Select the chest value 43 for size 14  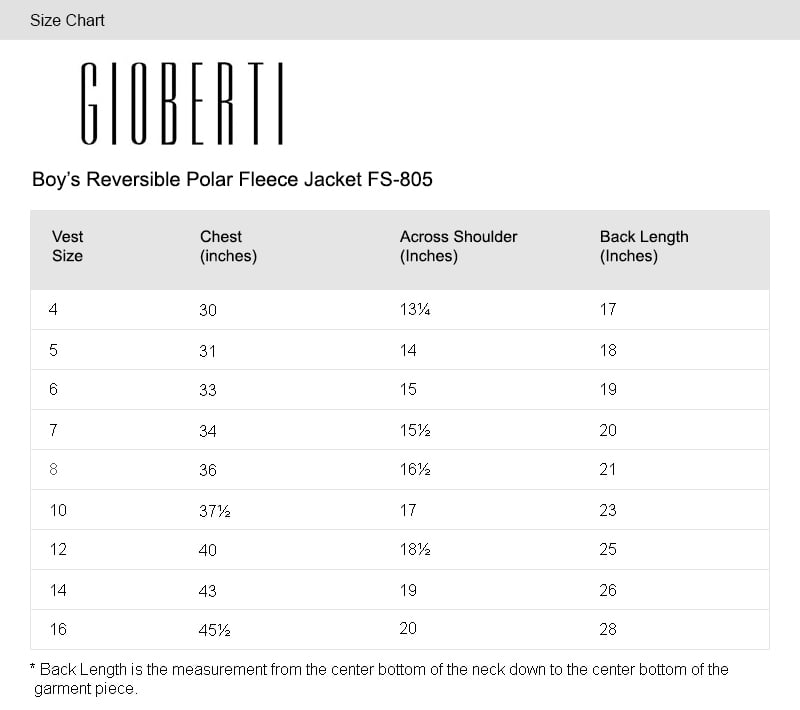[x=207, y=591]
